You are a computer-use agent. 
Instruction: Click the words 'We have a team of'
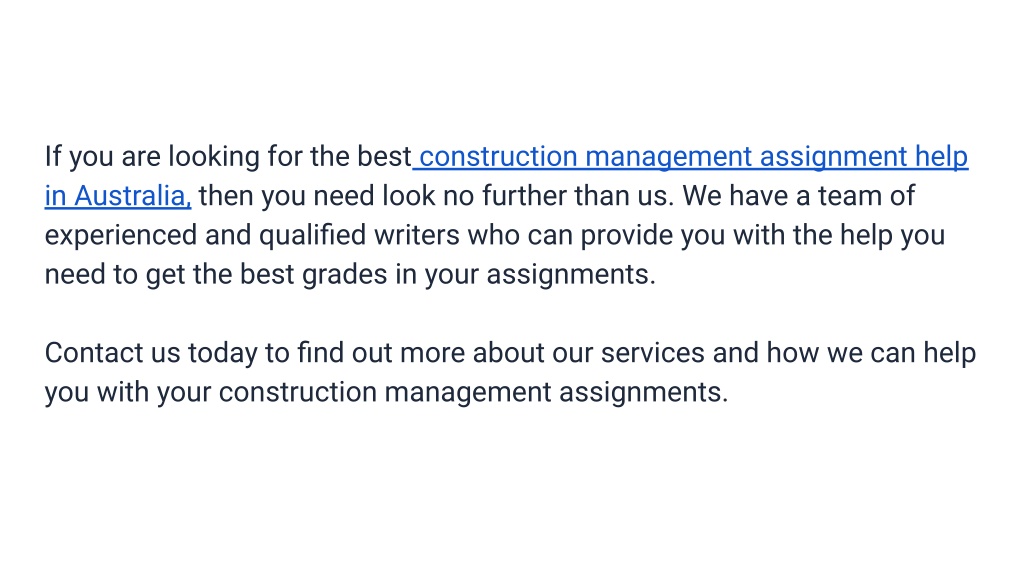point(799,196)
